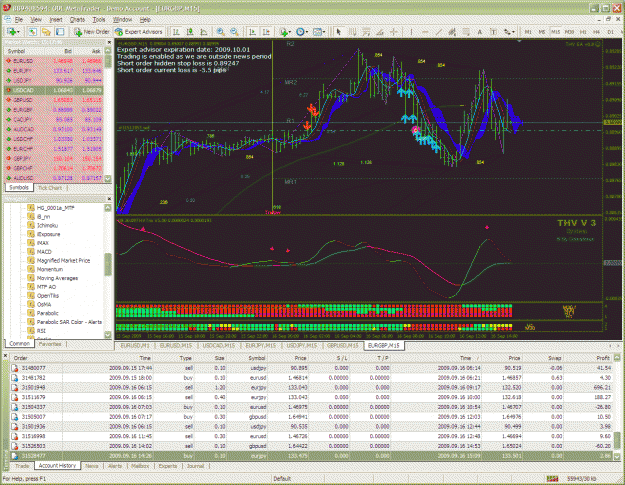625x485 pixels.
Task: Select the M15 timeframe button
Action: [x=555, y=32]
